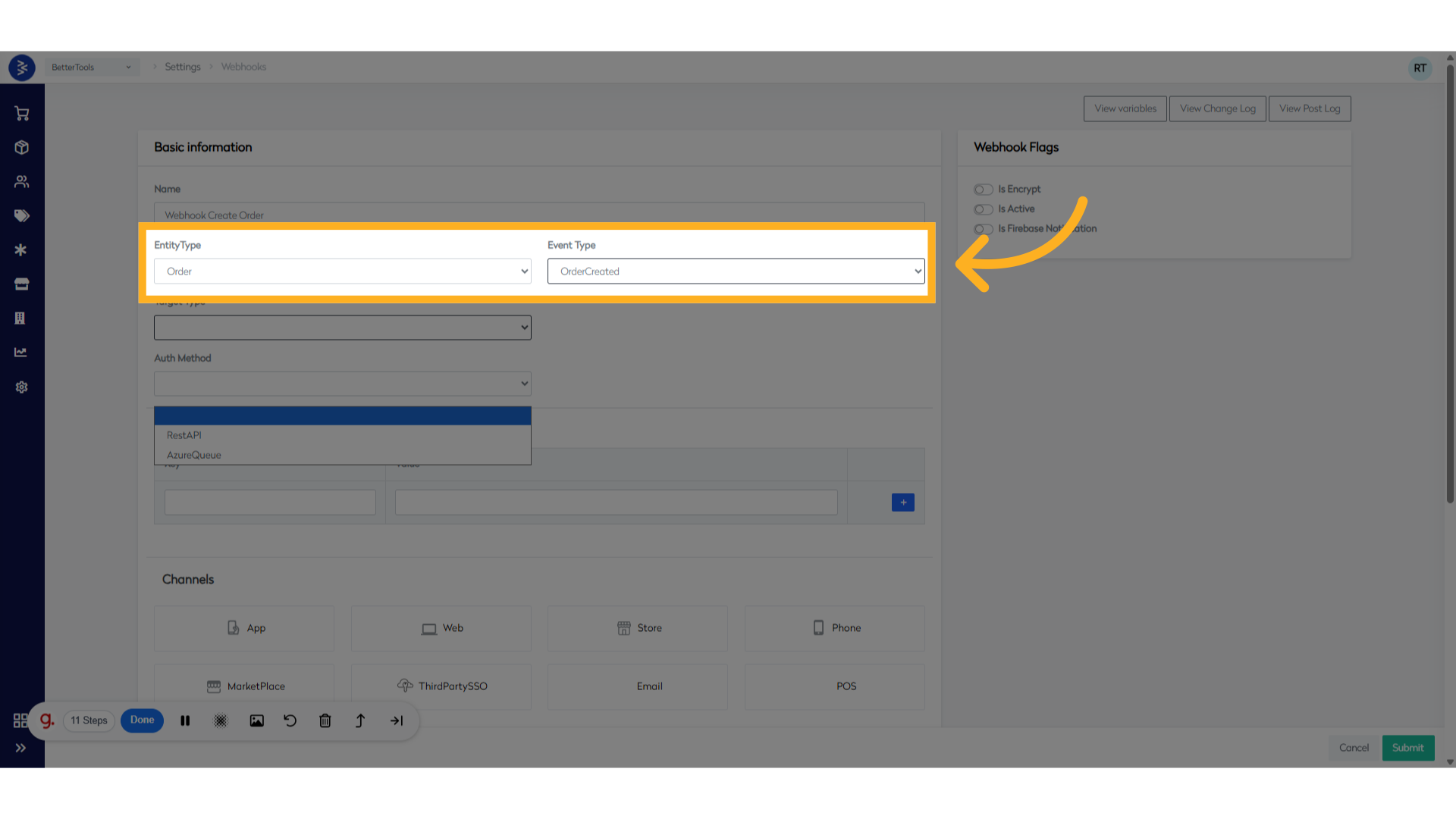Submit the webhook form
This screenshot has height=819, width=1456.
tap(1407, 748)
